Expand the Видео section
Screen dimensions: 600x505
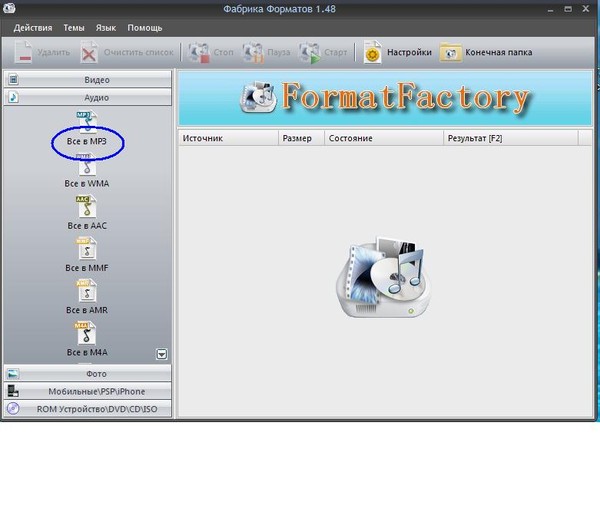88,80
